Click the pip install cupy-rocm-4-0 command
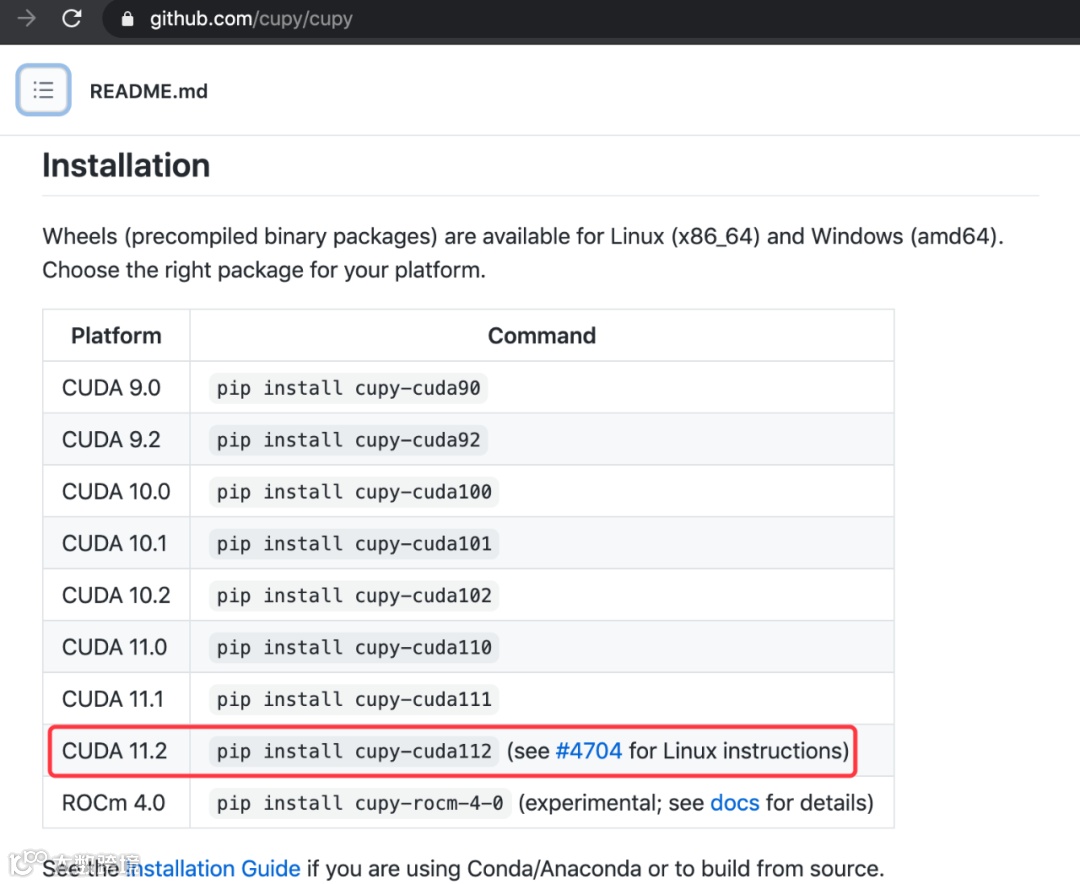Viewport: 1080px width, 884px height. pyautogui.click(x=360, y=803)
